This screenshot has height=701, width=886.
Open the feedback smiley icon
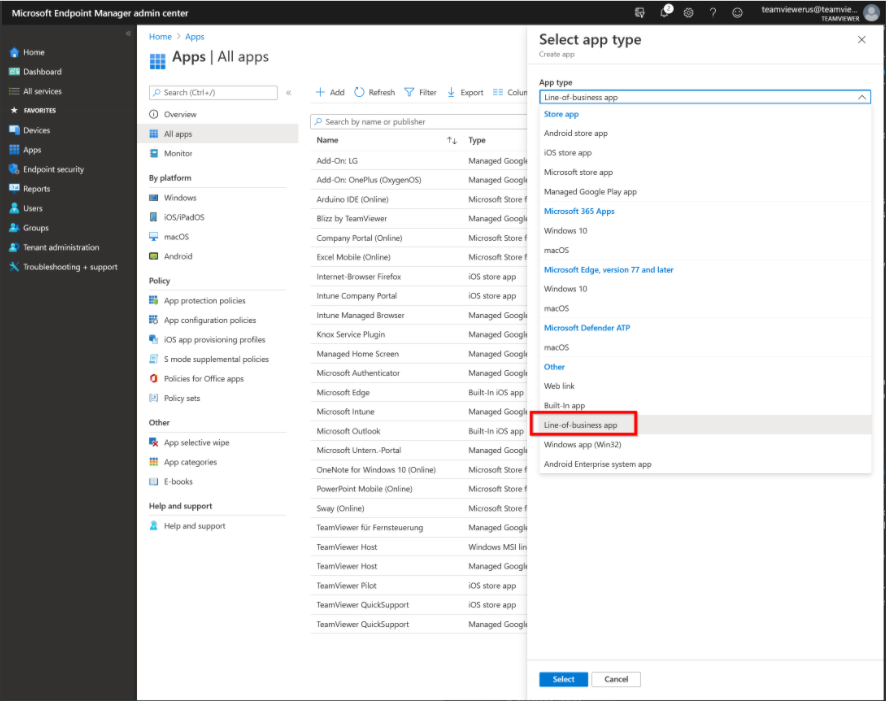click(737, 12)
